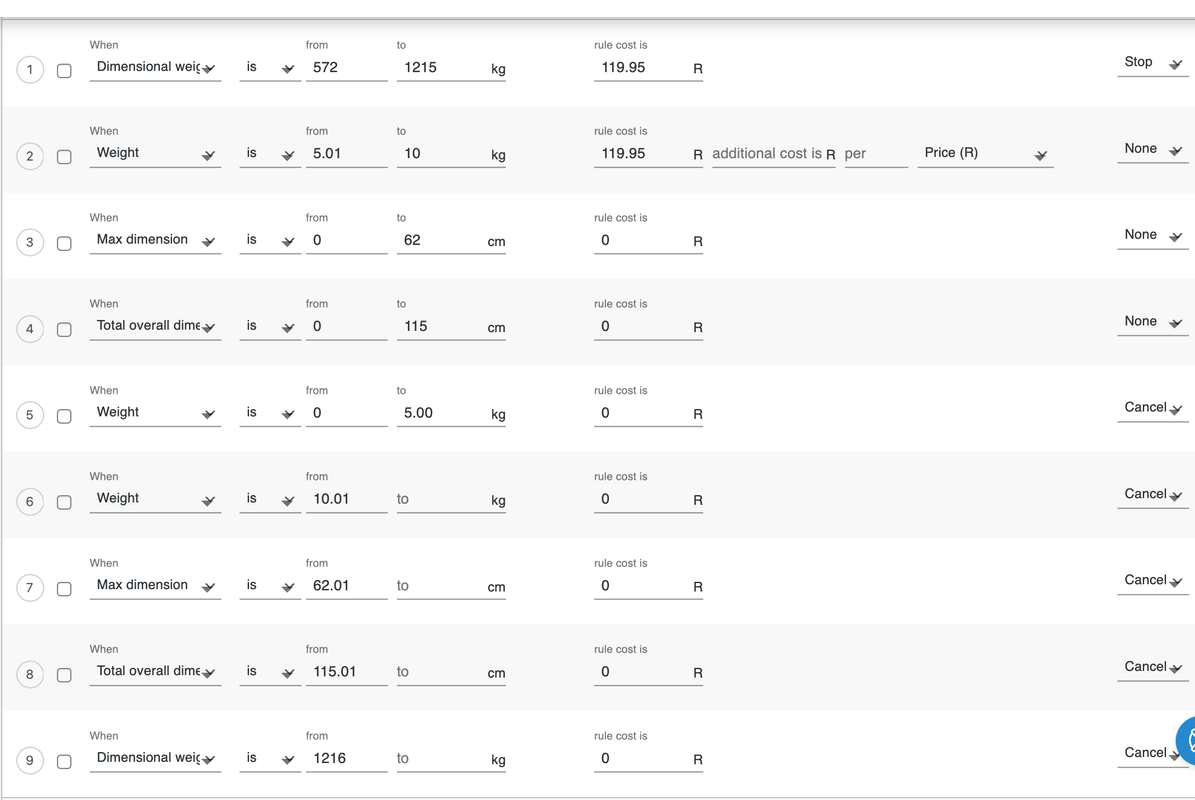The image size is (1195, 800).
Task: Click the rule number 3 circle icon
Action: coord(30,242)
